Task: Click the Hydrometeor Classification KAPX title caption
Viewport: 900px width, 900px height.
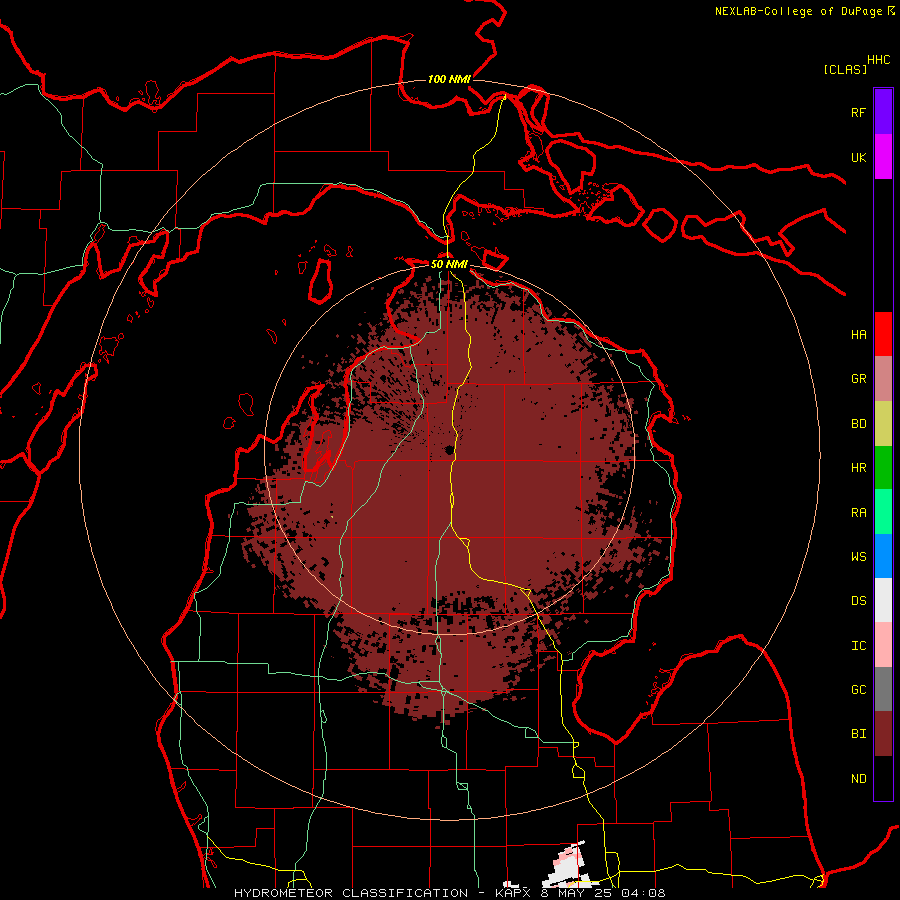Action: [x=450, y=893]
